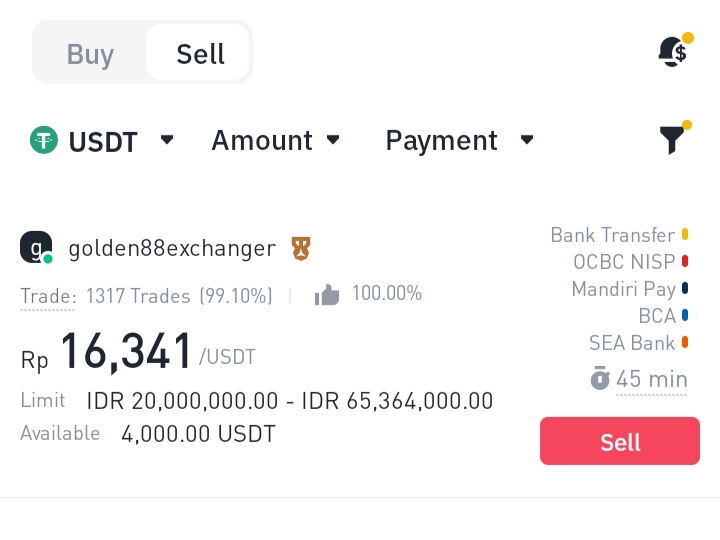Switch to the Buy tab
The image size is (720, 540).
[90, 53]
